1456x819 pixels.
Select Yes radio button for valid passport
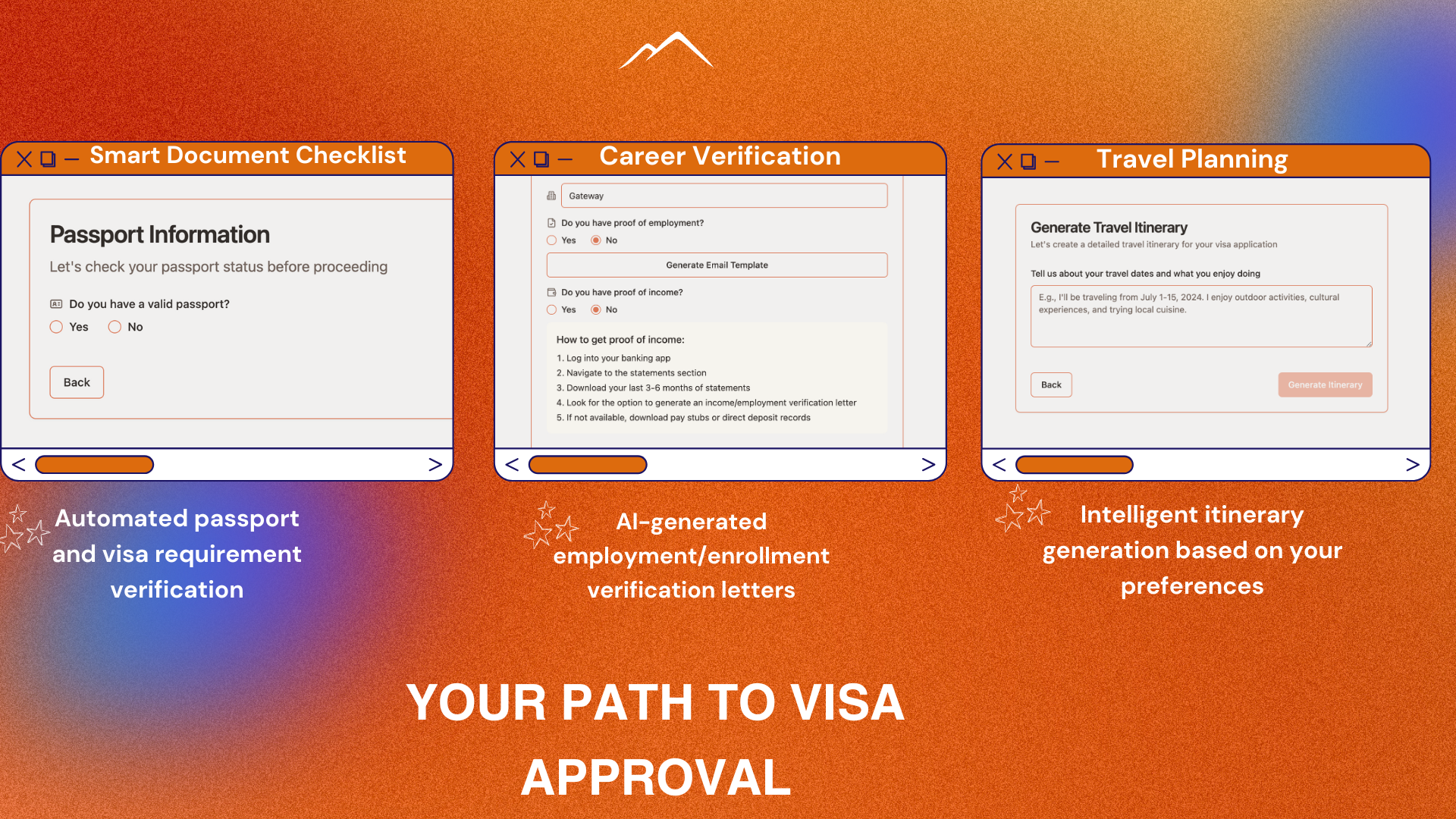coord(56,326)
